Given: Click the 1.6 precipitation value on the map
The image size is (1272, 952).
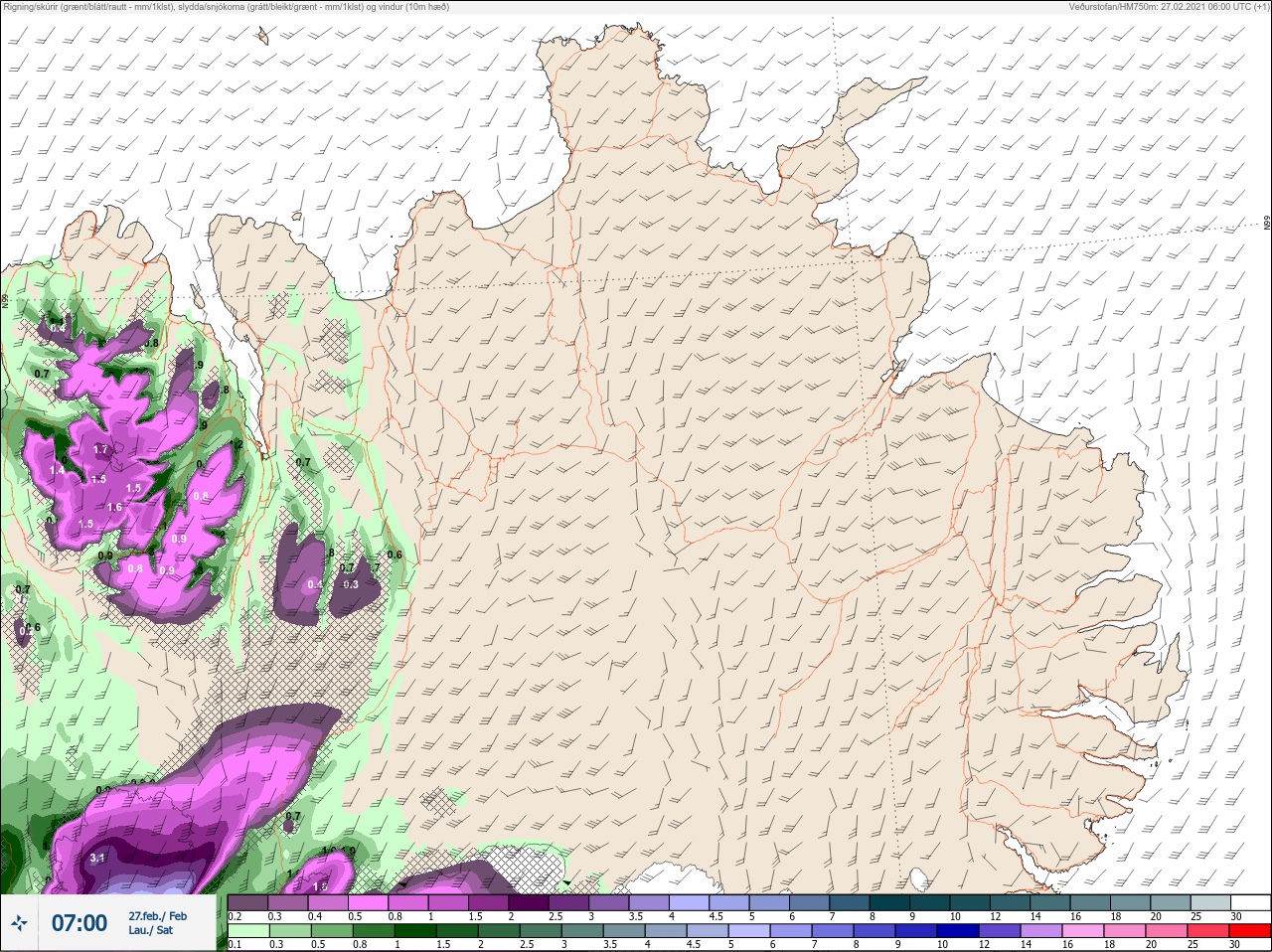Looking at the screenshot, I should click(x=114, y=507).
